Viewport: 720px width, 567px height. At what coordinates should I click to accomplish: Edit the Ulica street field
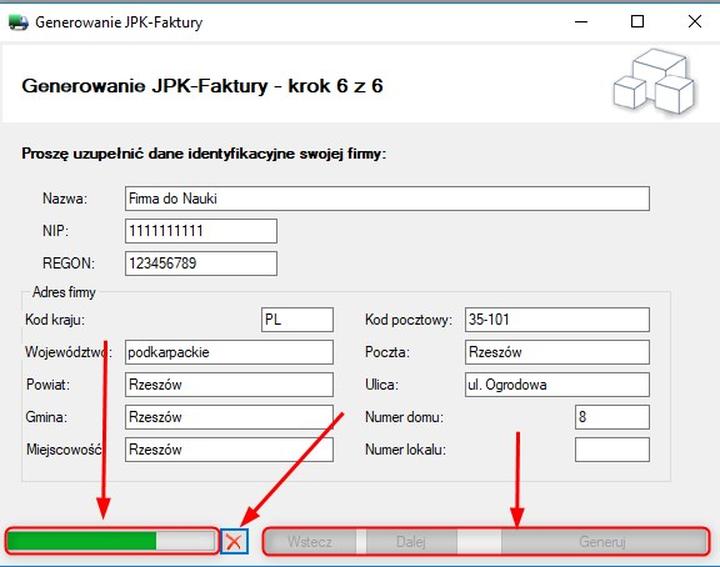coord(556,385)
